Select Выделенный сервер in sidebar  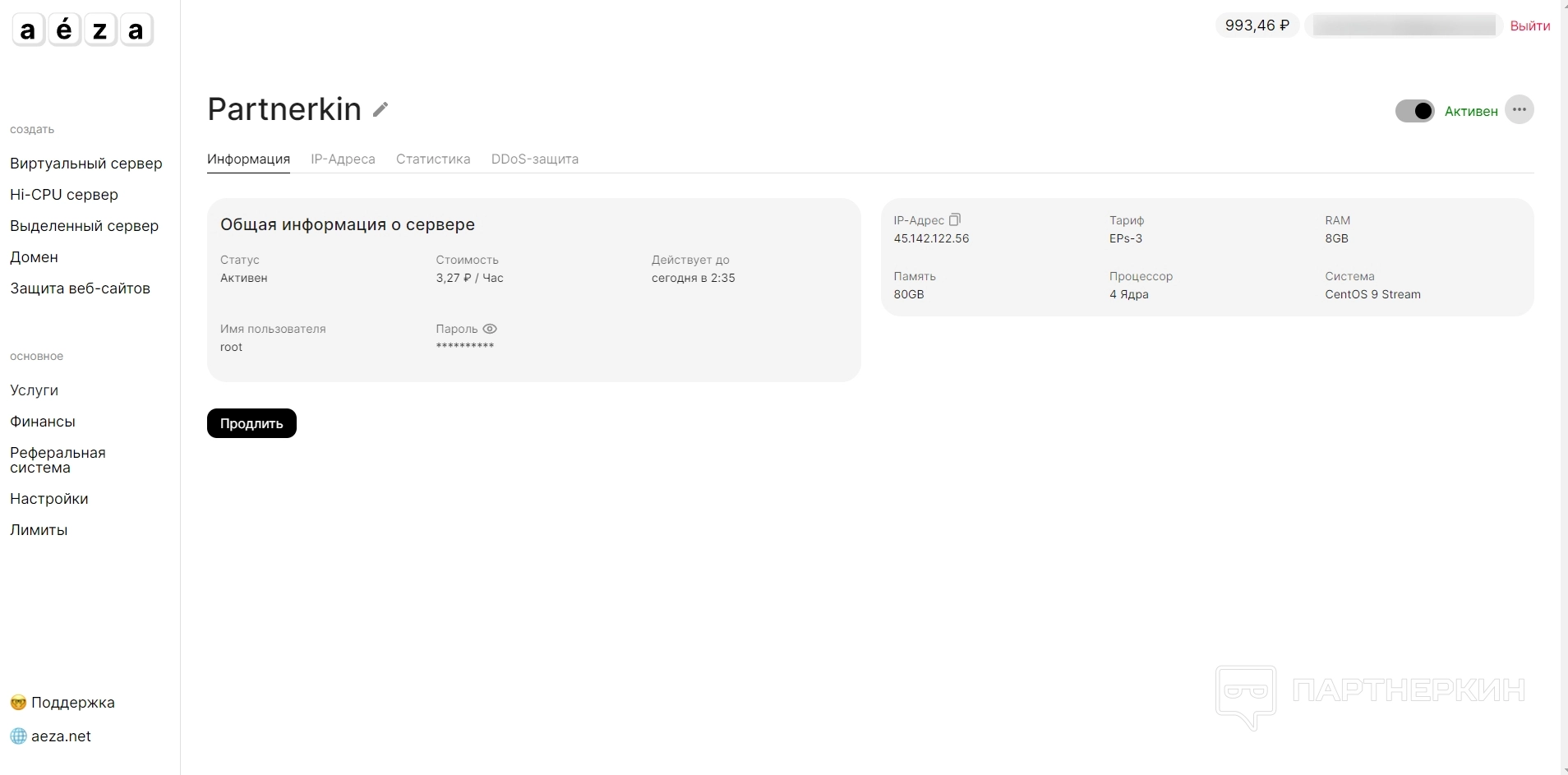(85, 226)
